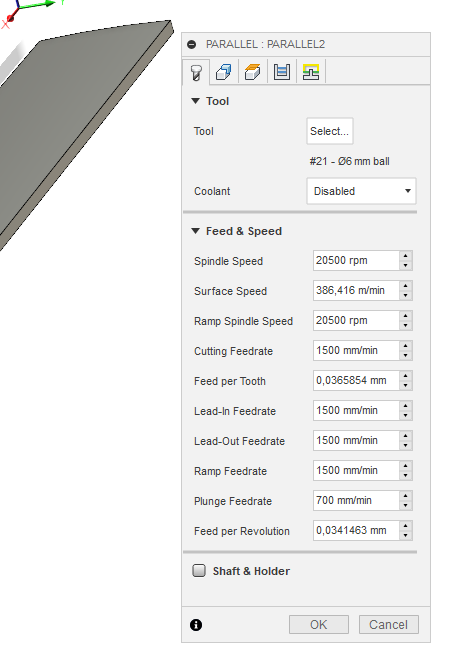Click the info icon at dialog bottom
Screen dimensions: 454x667
(196, 625)
